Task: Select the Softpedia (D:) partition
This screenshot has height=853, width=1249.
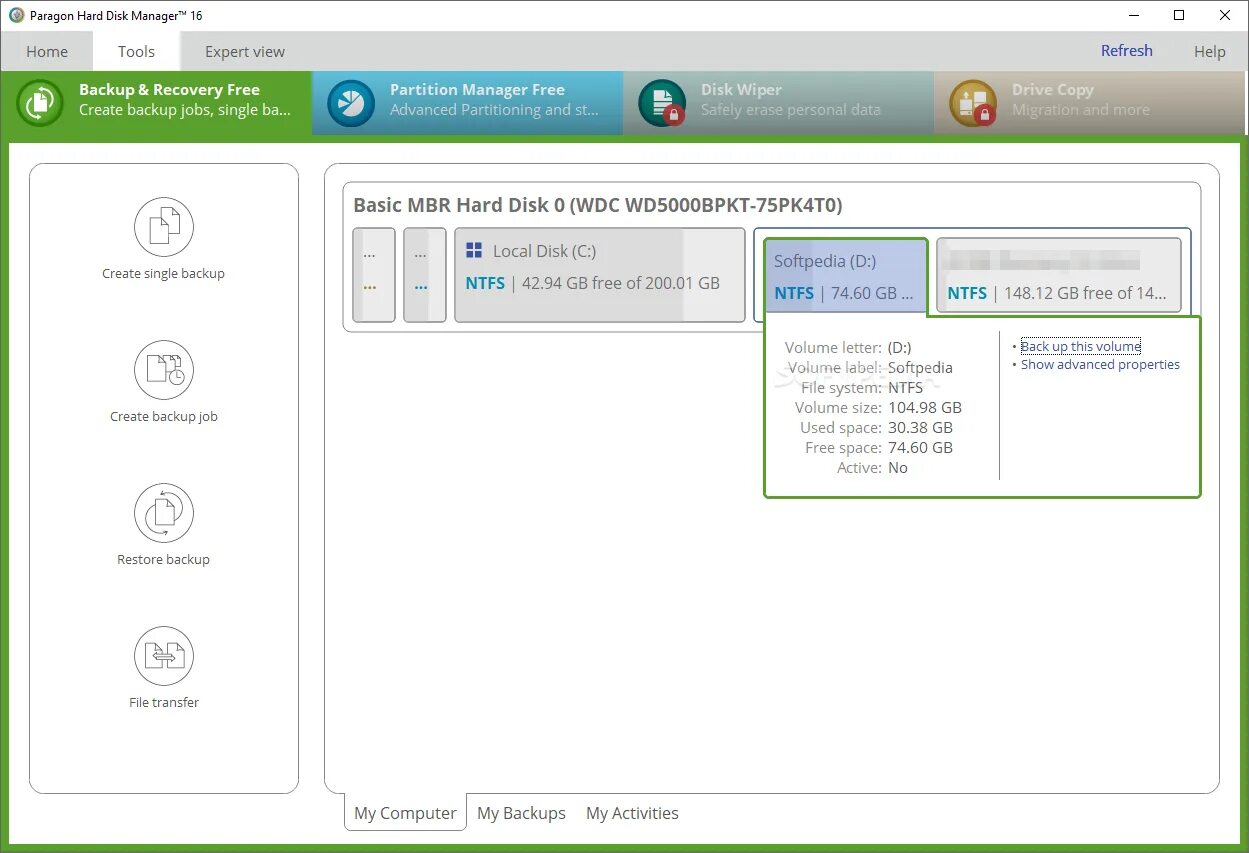Action: point(846,275)
